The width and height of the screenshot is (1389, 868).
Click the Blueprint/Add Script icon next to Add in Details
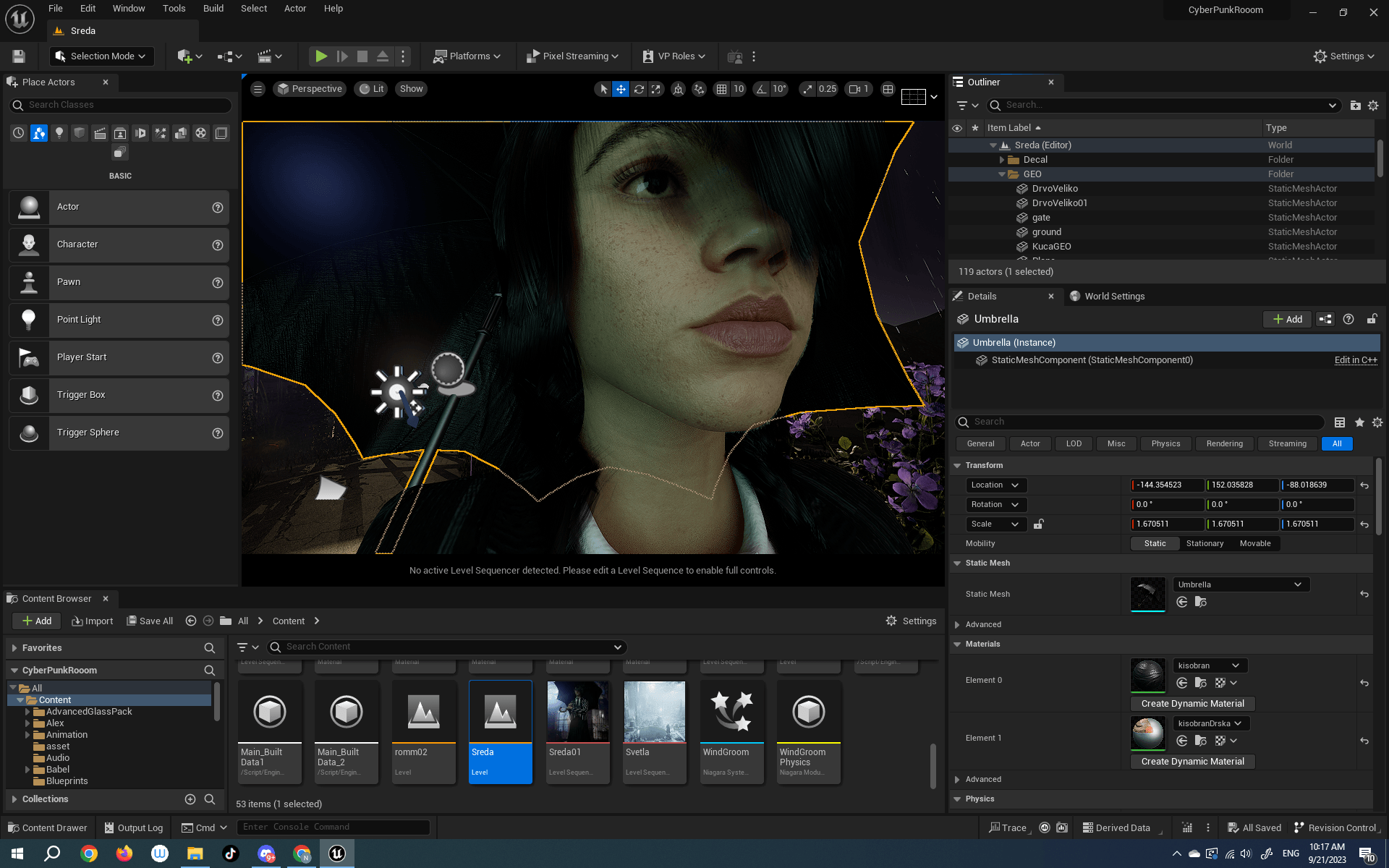tap(1325, 319)
